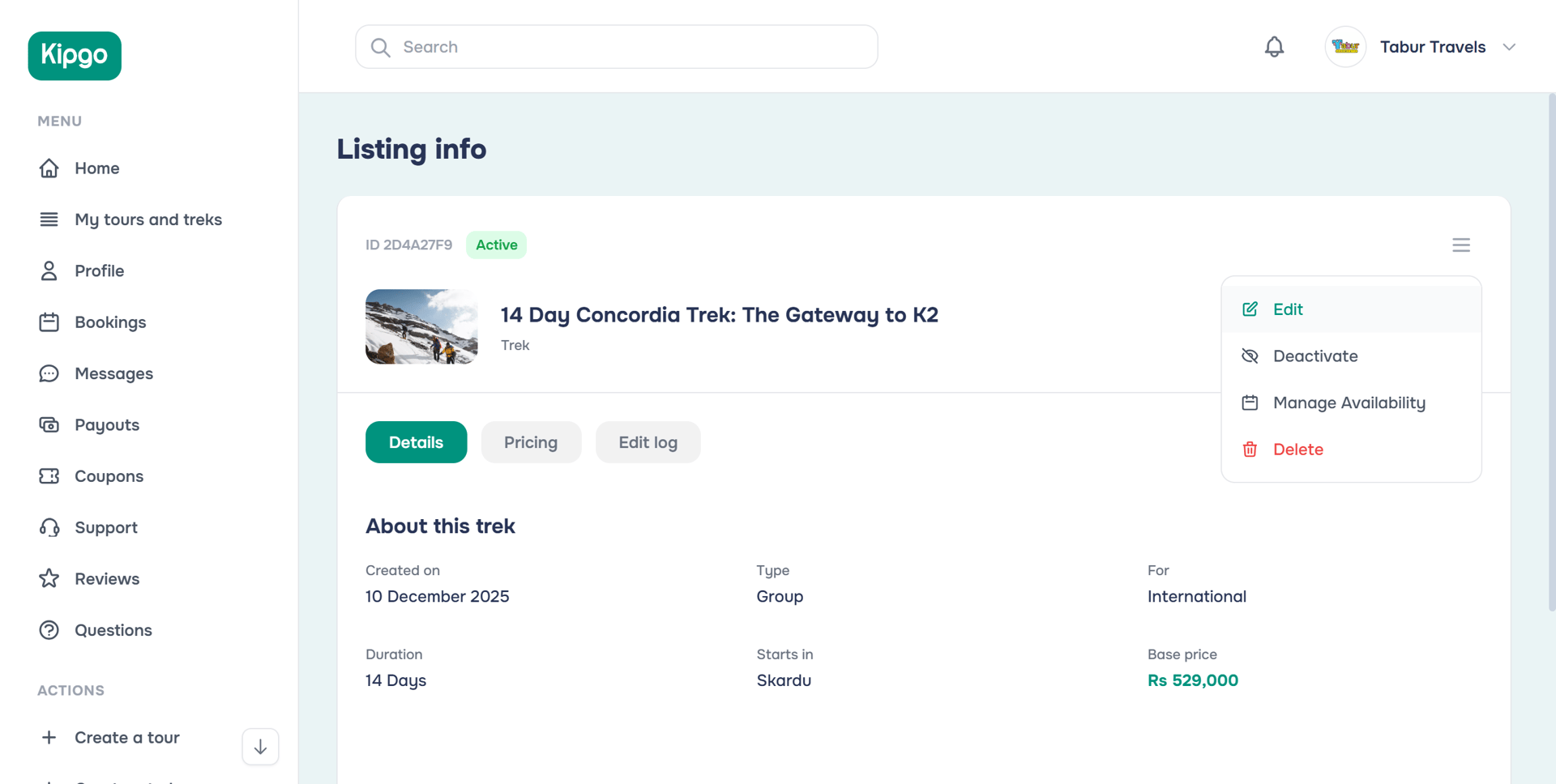Switch to the Pricing tab
The width and height of the screenshot is (1556, 784).
531,442
